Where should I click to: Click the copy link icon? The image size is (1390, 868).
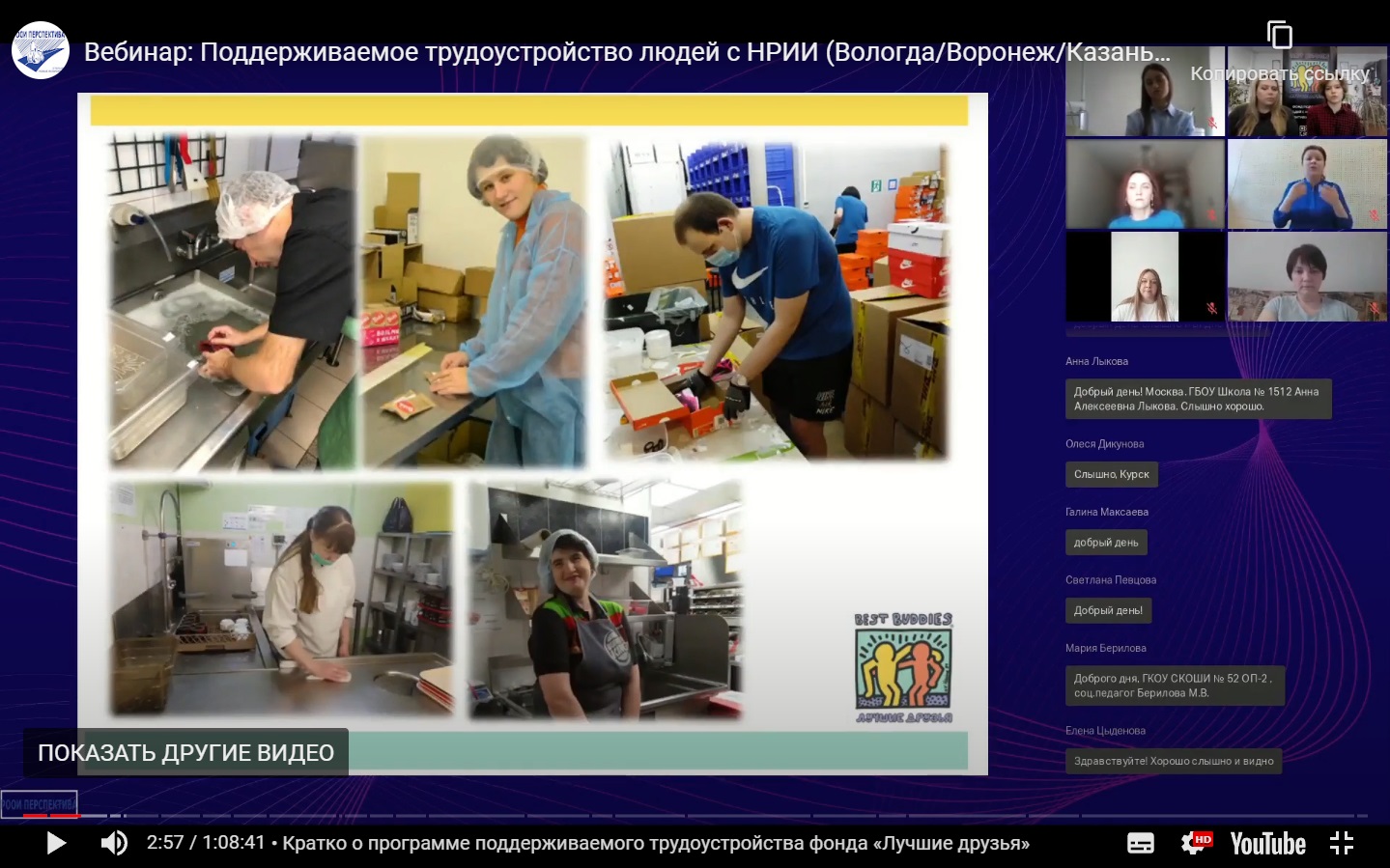(x=1279, y=37)
